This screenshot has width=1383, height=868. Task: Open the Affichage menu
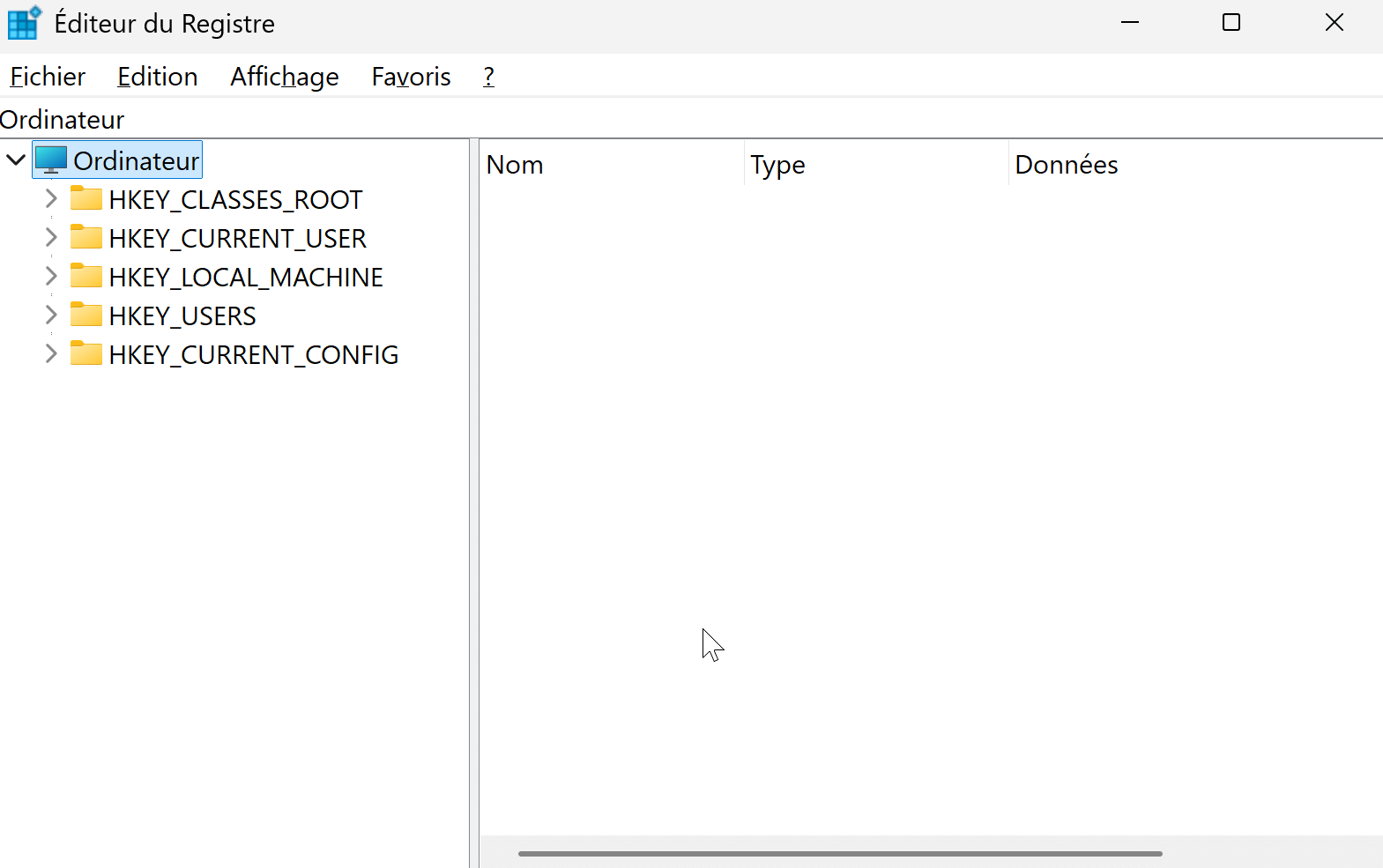(285, 77)
